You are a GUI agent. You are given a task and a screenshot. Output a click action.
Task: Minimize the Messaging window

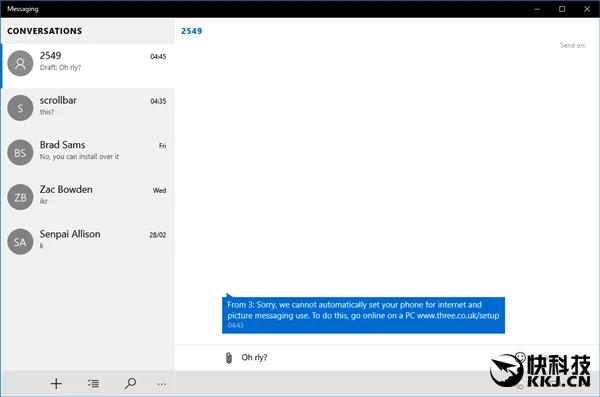pyautogui.click(x=537, y=9)
